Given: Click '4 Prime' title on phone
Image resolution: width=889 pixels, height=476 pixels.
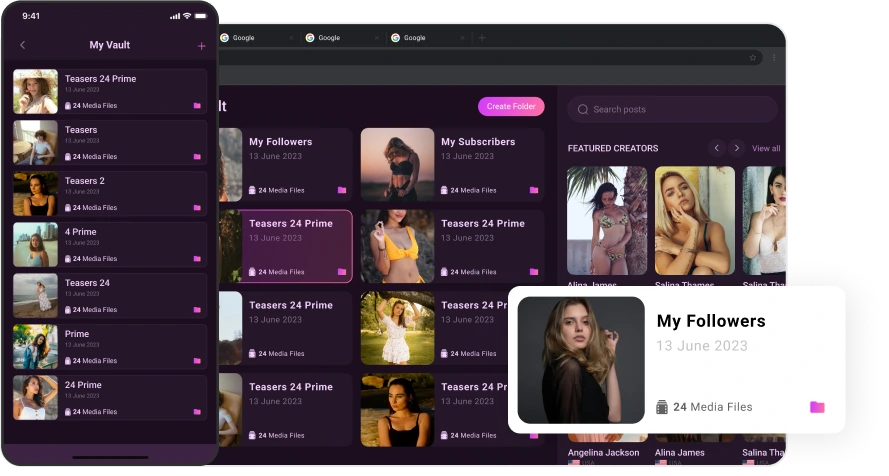Looking at the screenshot, I should point(81,232).
